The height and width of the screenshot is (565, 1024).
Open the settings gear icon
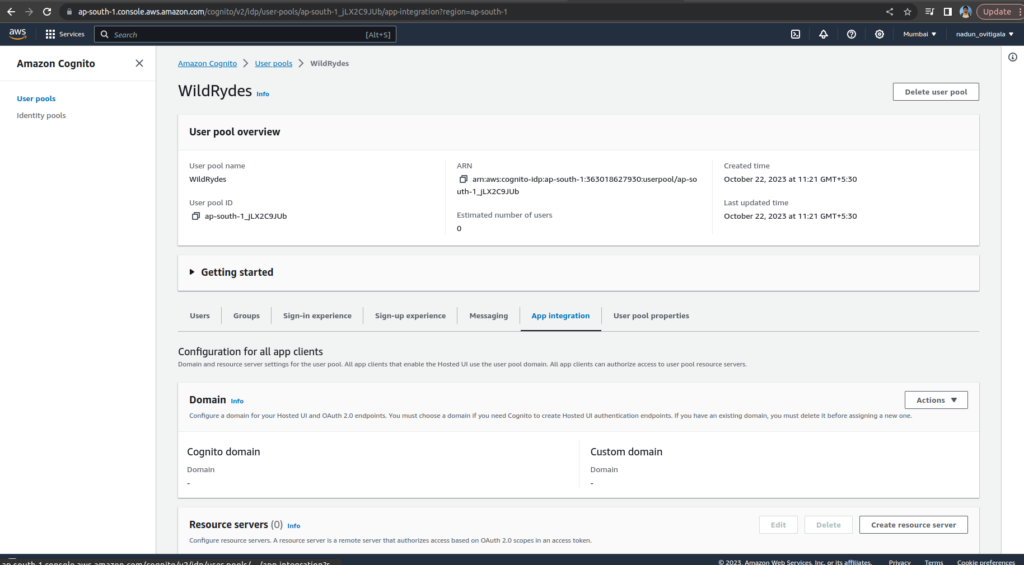tap(879, 34)
